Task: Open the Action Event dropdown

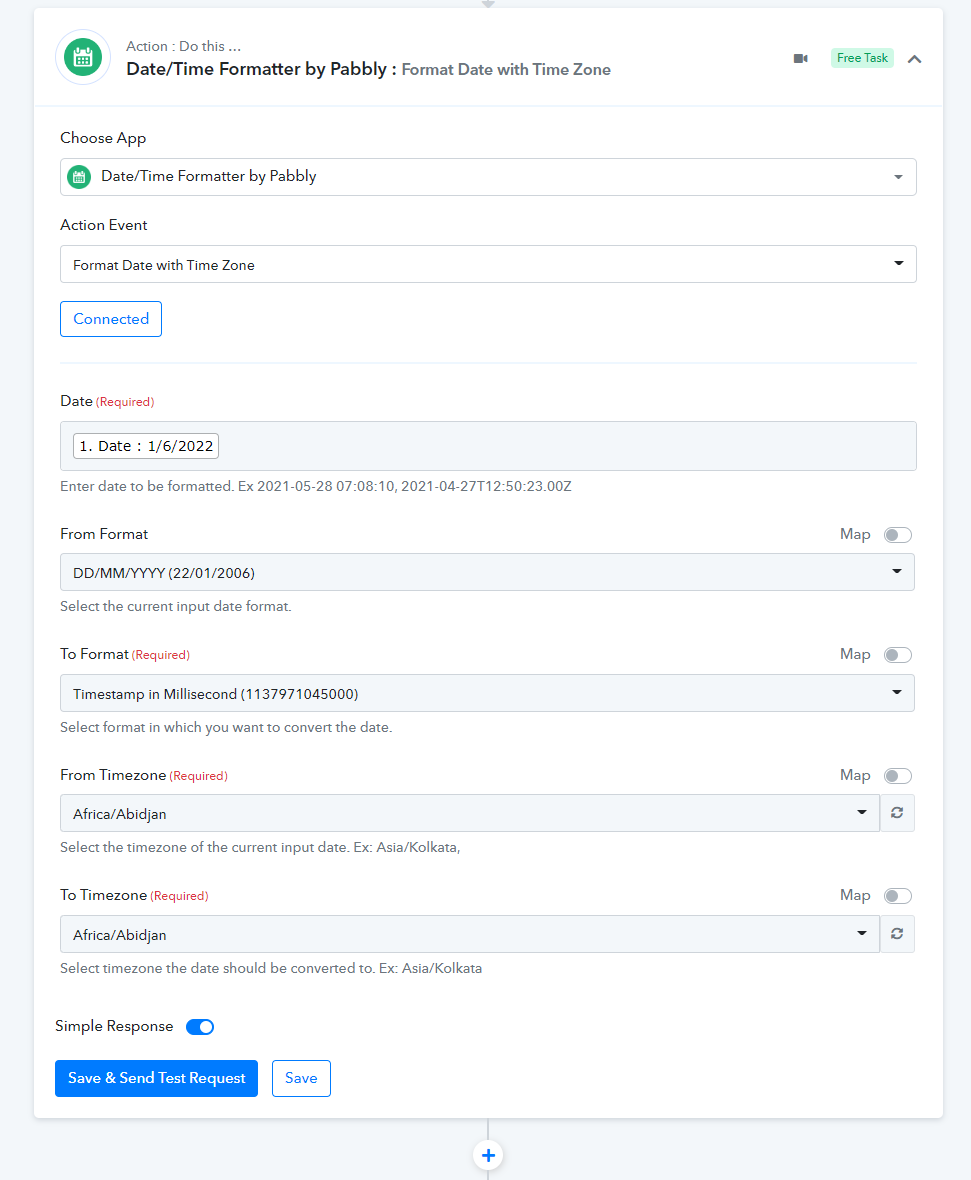Action: pos(488,265)
